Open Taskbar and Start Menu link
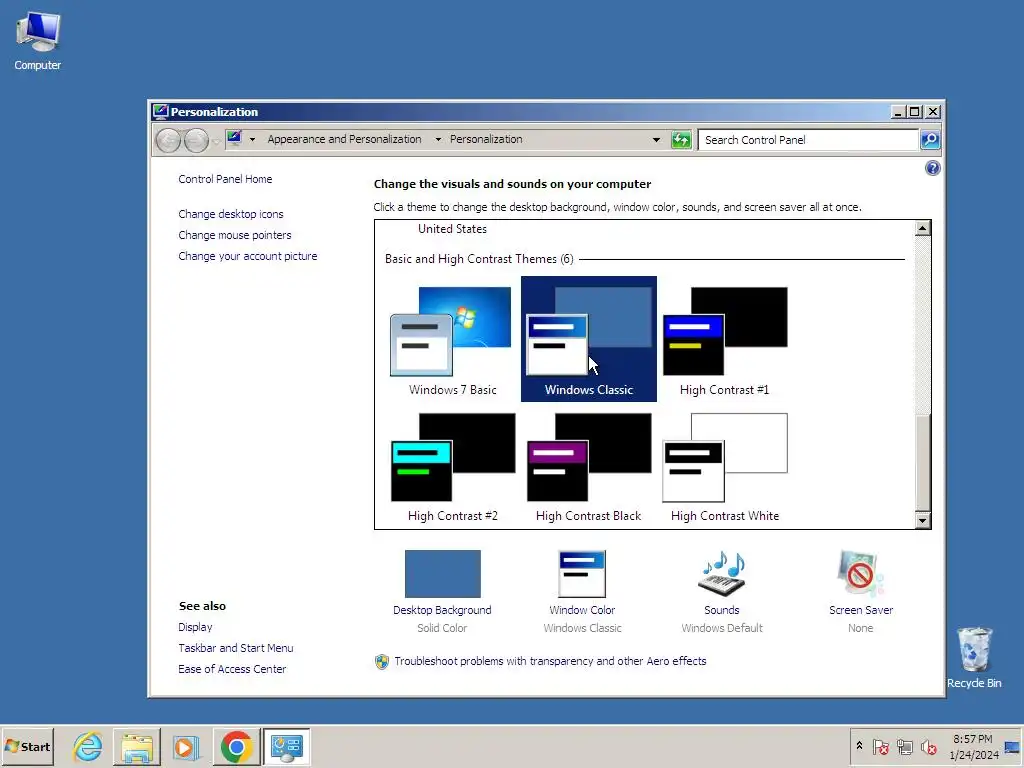Screen dimensions: 1024x768 click(x=236, y=648)
